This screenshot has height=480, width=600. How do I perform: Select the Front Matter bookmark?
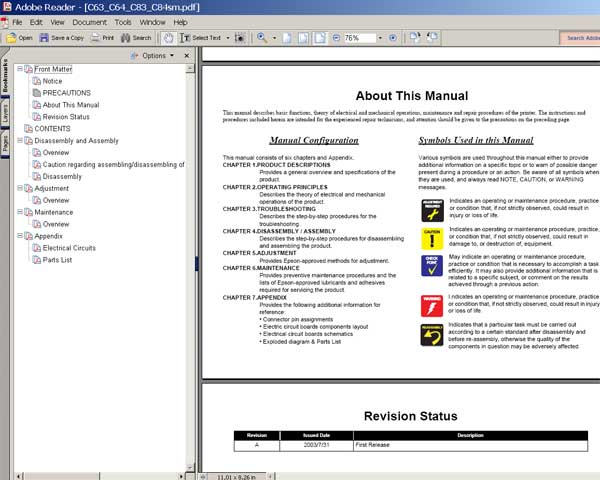click(53, 69)
